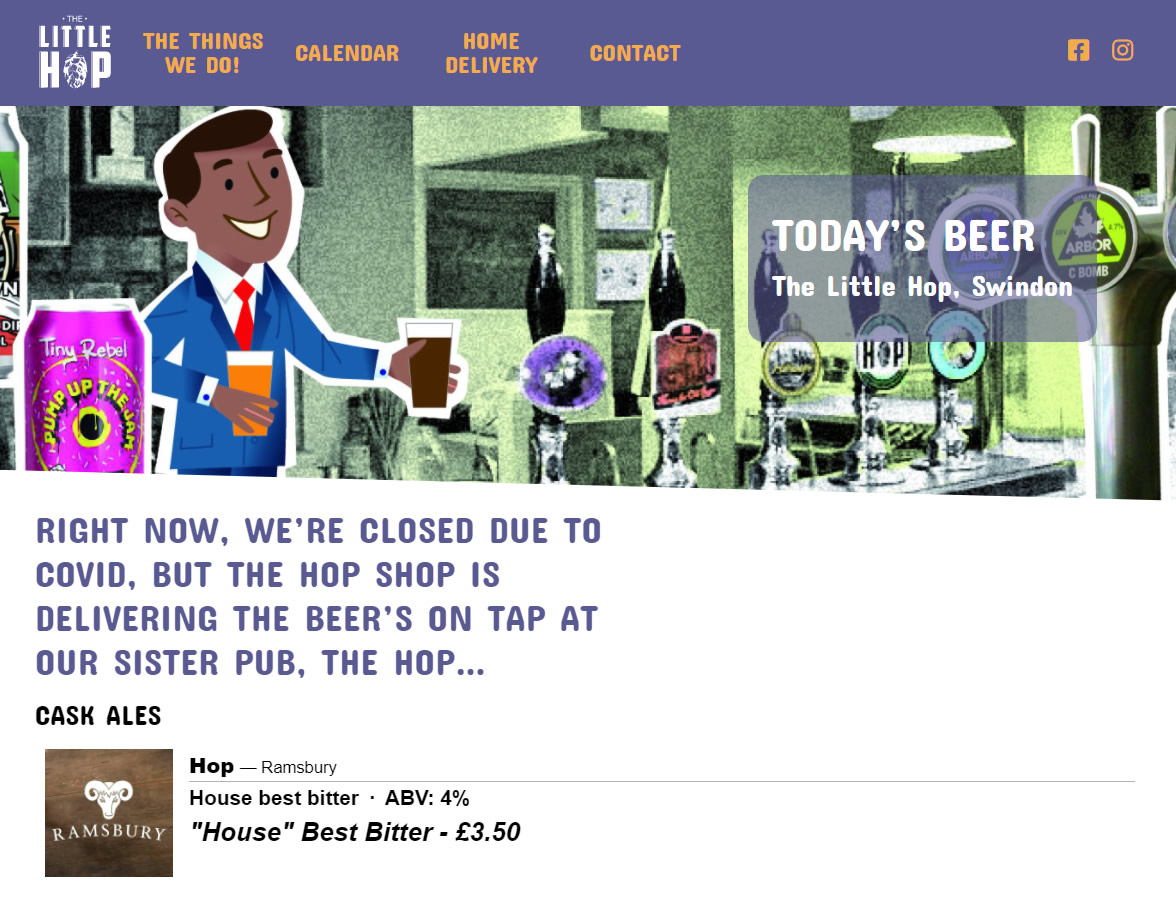Open the Home Delivery page
Viewport: 1176px width, 912px height.
[491, 53]
